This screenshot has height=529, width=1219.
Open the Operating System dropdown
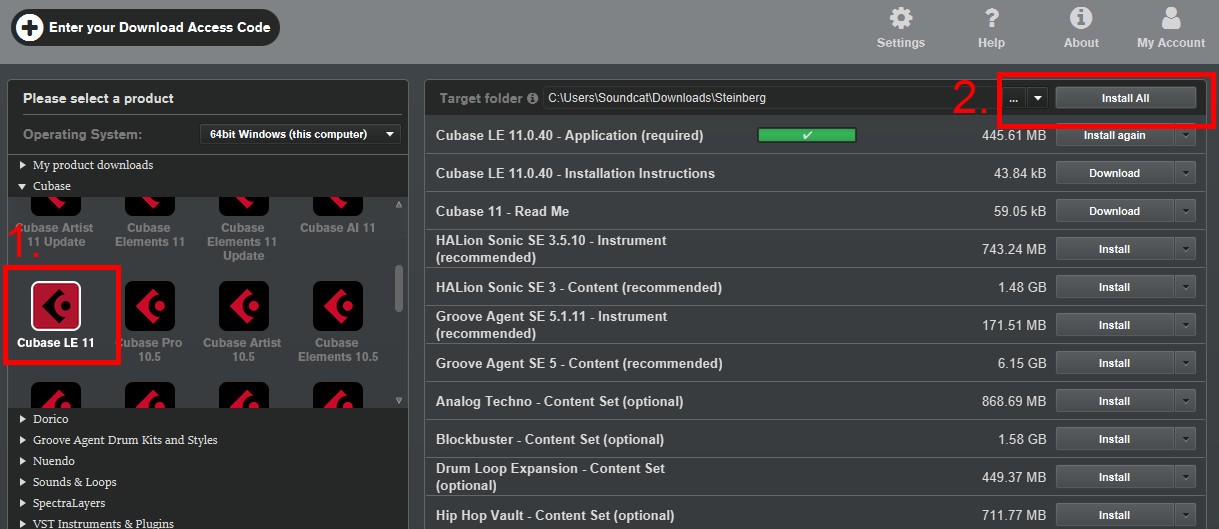[x=300, y=134]
